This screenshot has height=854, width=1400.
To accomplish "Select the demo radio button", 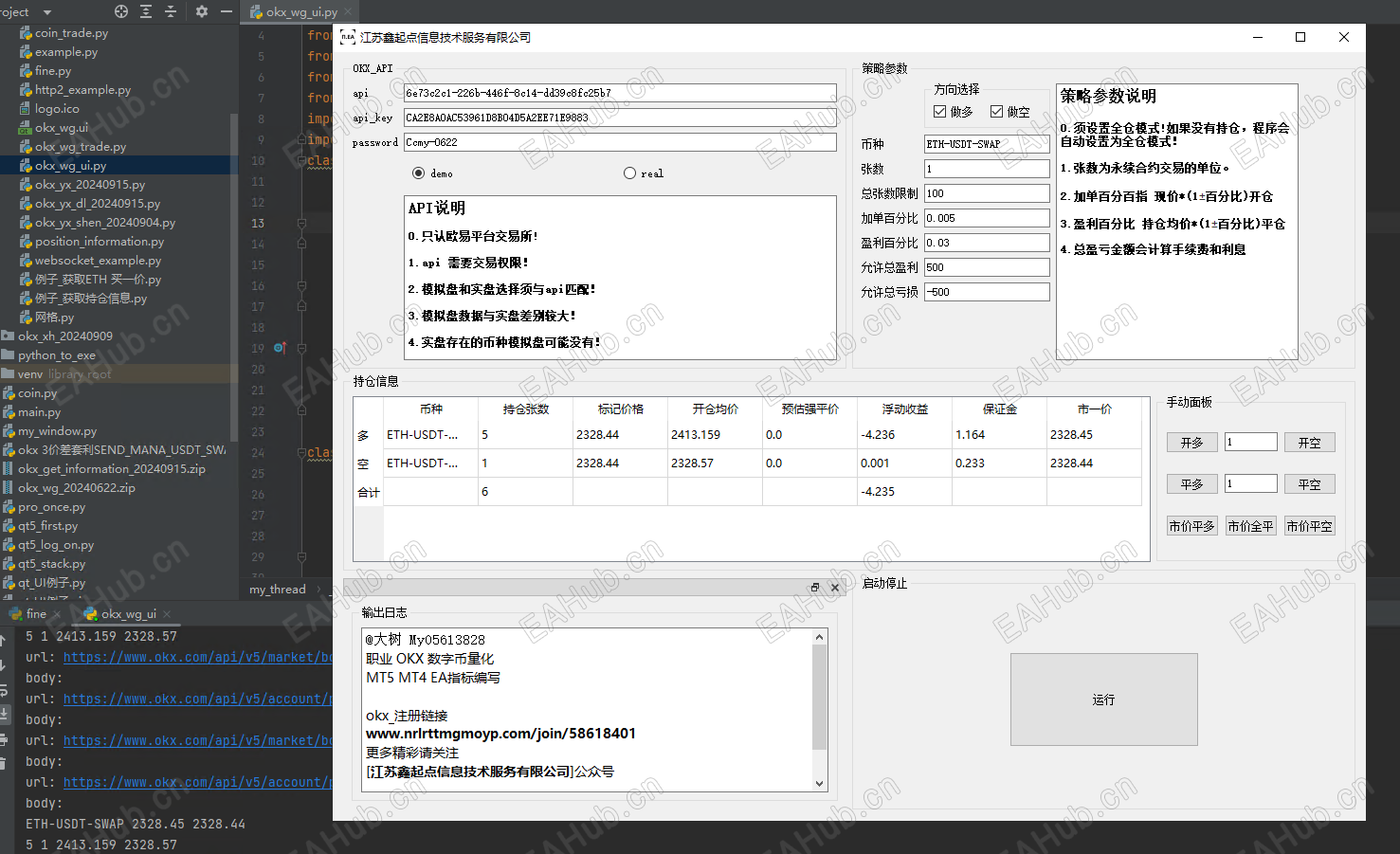I will pyautogui.click(x=418, y=173).
